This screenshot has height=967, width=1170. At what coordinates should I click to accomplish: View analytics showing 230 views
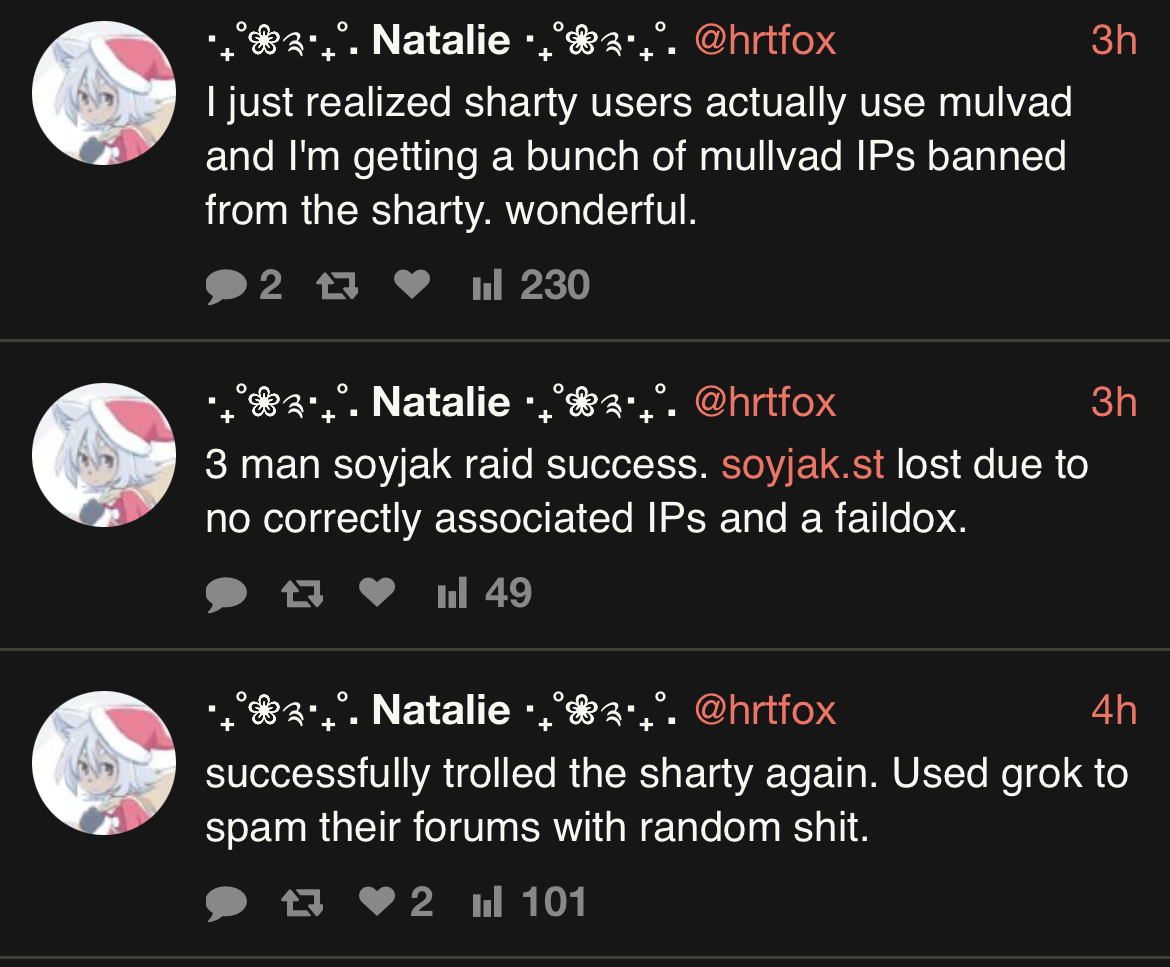530,286
